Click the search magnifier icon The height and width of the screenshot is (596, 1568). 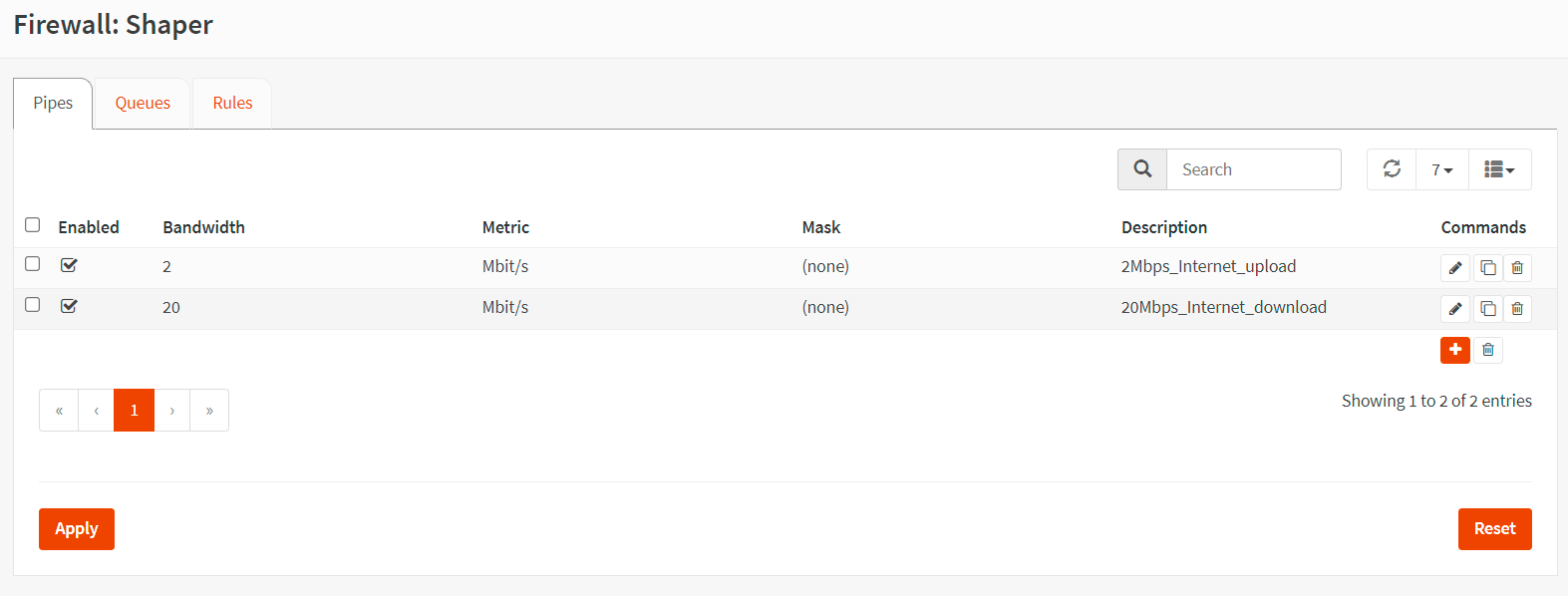pos(1142,169)
